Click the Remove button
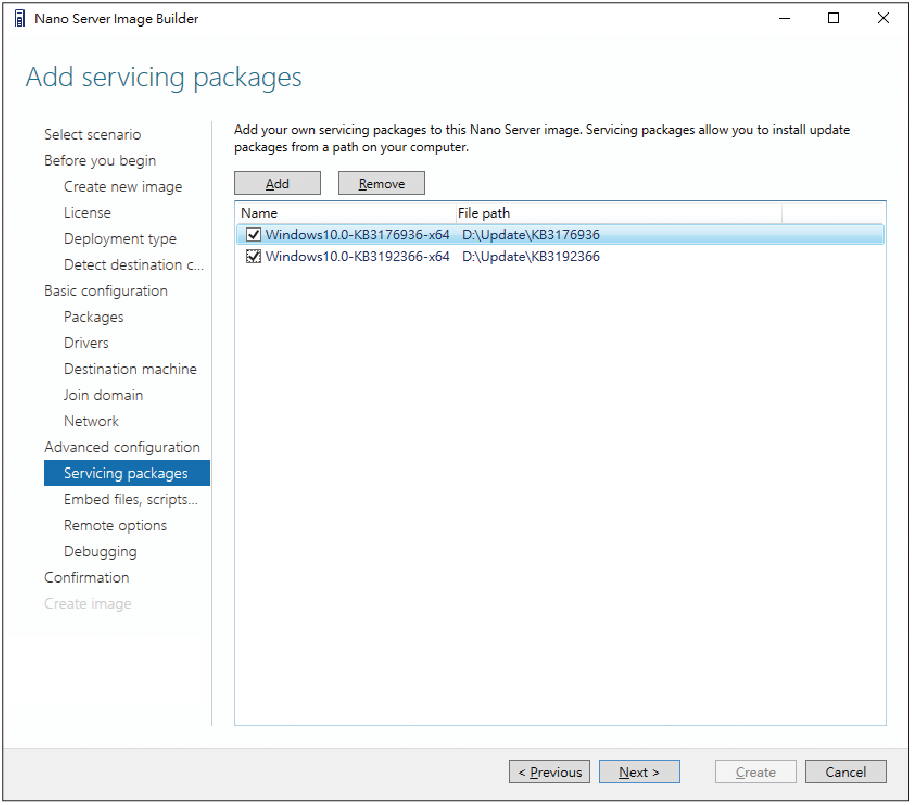 pyautogui.click(x=382, y=184)
